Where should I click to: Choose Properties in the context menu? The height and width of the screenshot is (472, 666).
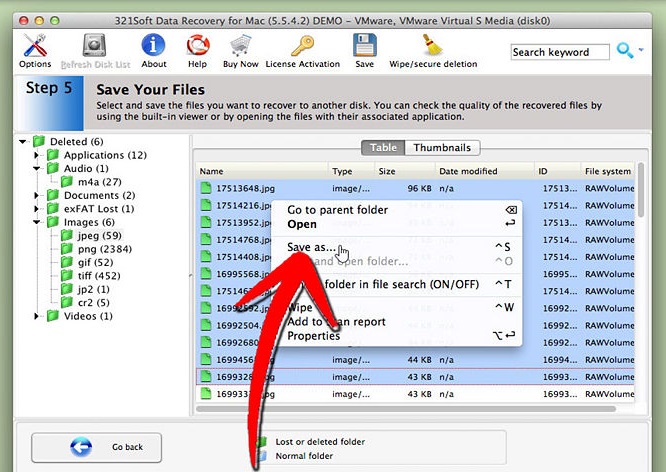(x=396, y=336)
